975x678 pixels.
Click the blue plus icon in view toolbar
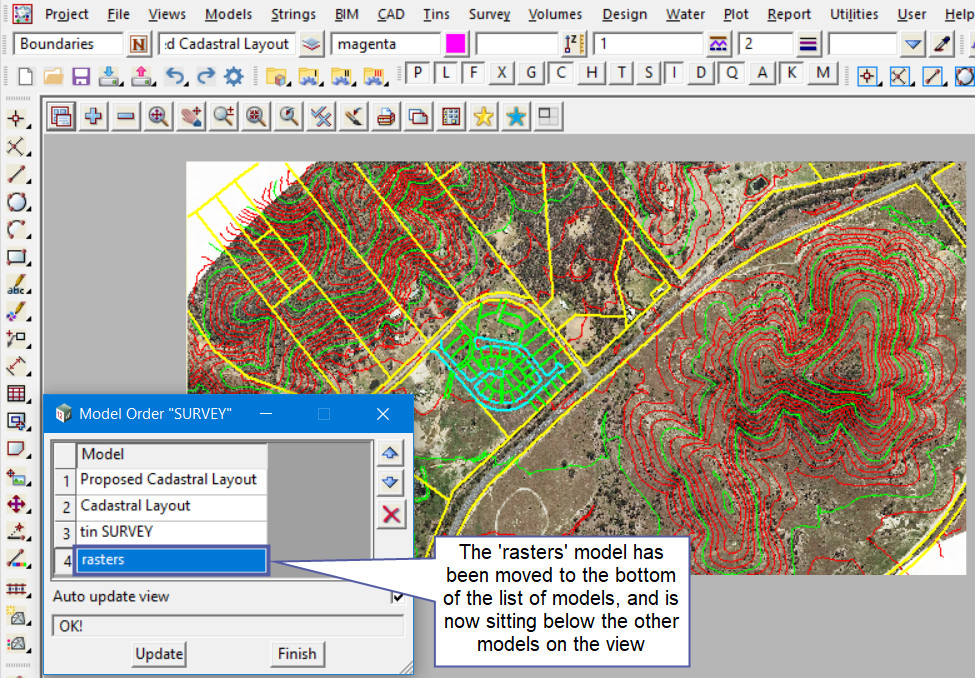click(x=93, y=117)
